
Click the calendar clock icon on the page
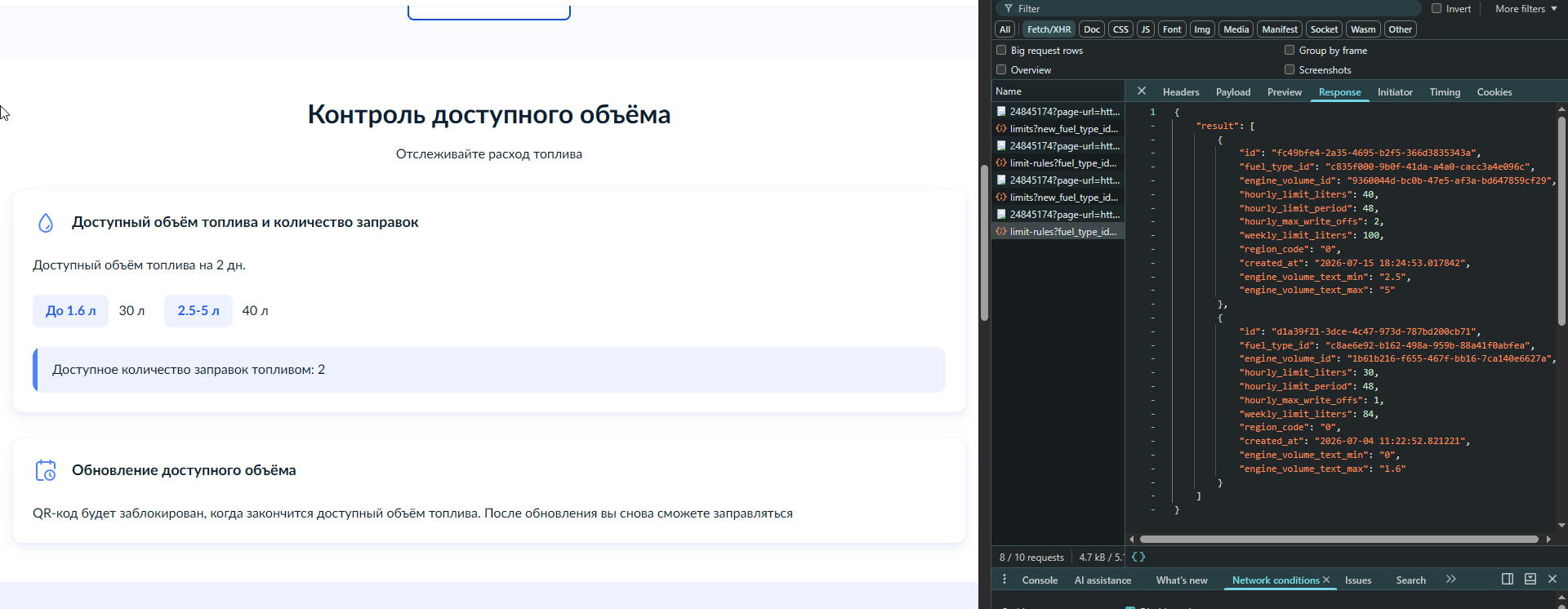(46, 470)
